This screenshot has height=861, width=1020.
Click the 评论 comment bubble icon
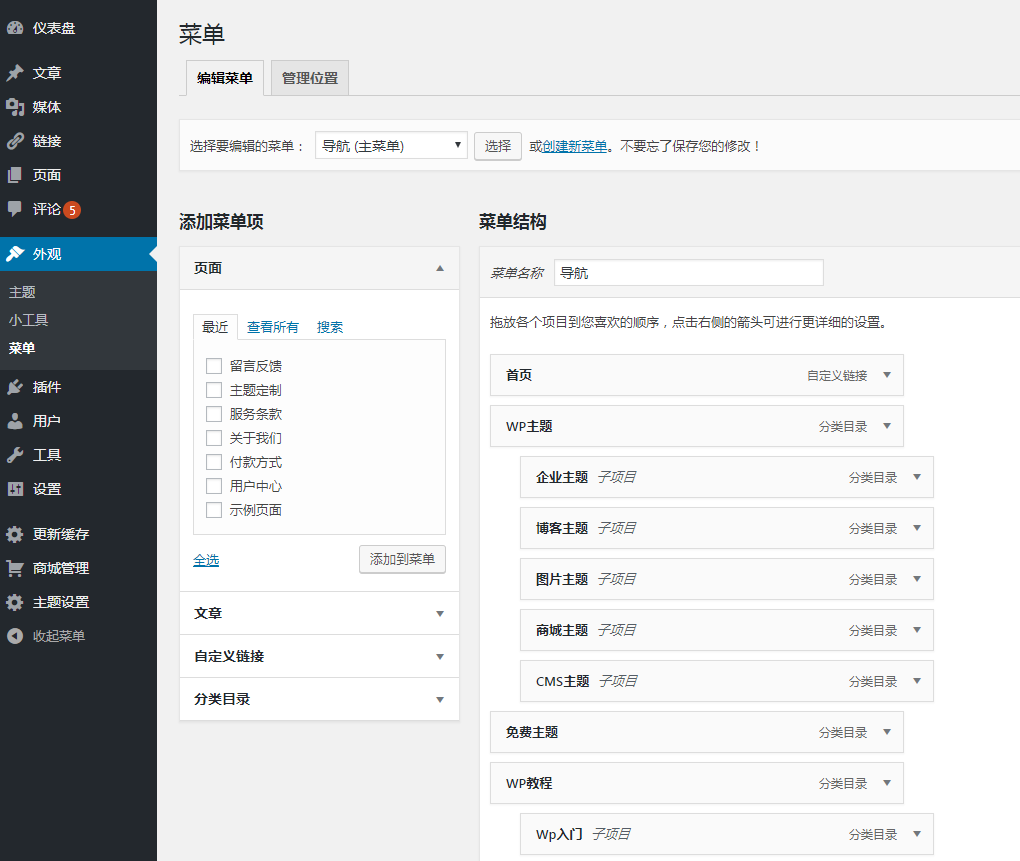pos(15,209)
